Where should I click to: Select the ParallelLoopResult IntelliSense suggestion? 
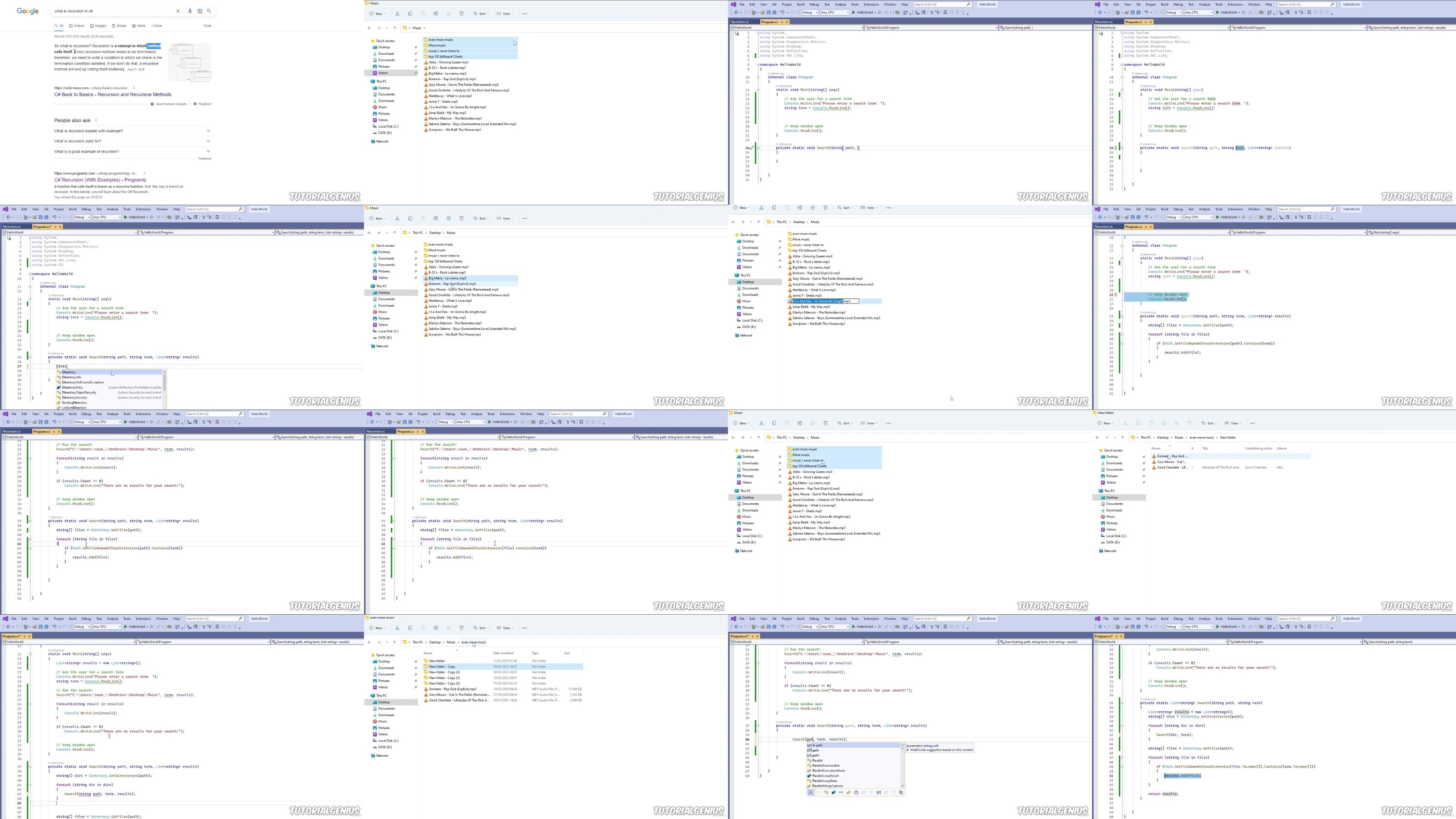[825, 775]
